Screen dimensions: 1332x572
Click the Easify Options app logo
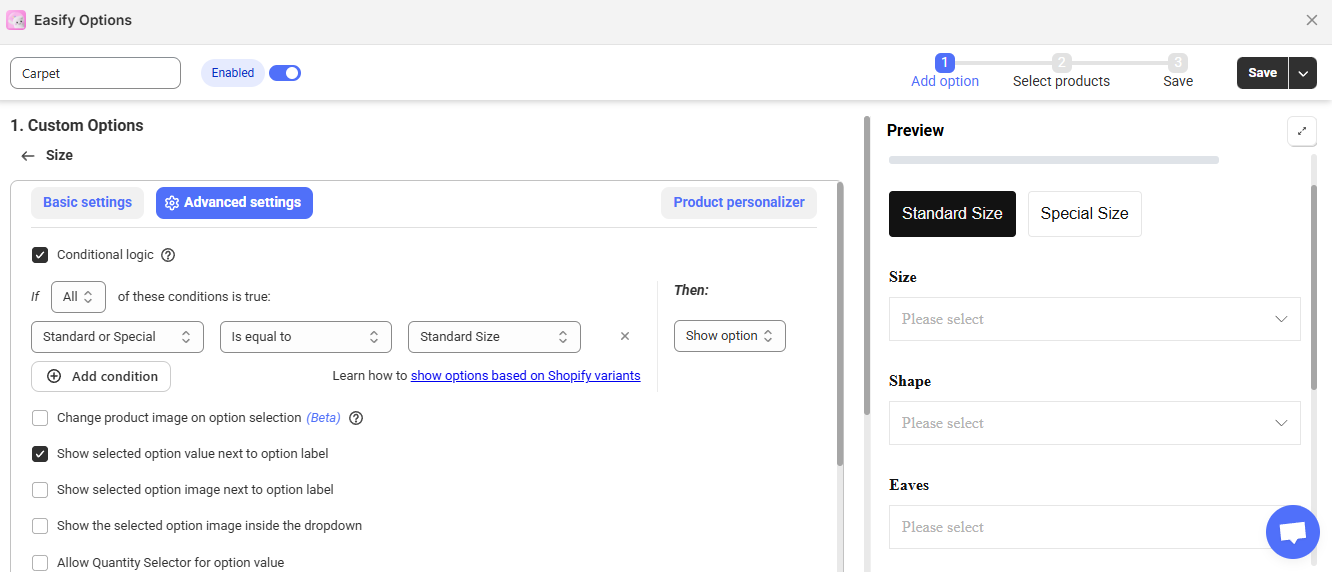tap(16, 20)
